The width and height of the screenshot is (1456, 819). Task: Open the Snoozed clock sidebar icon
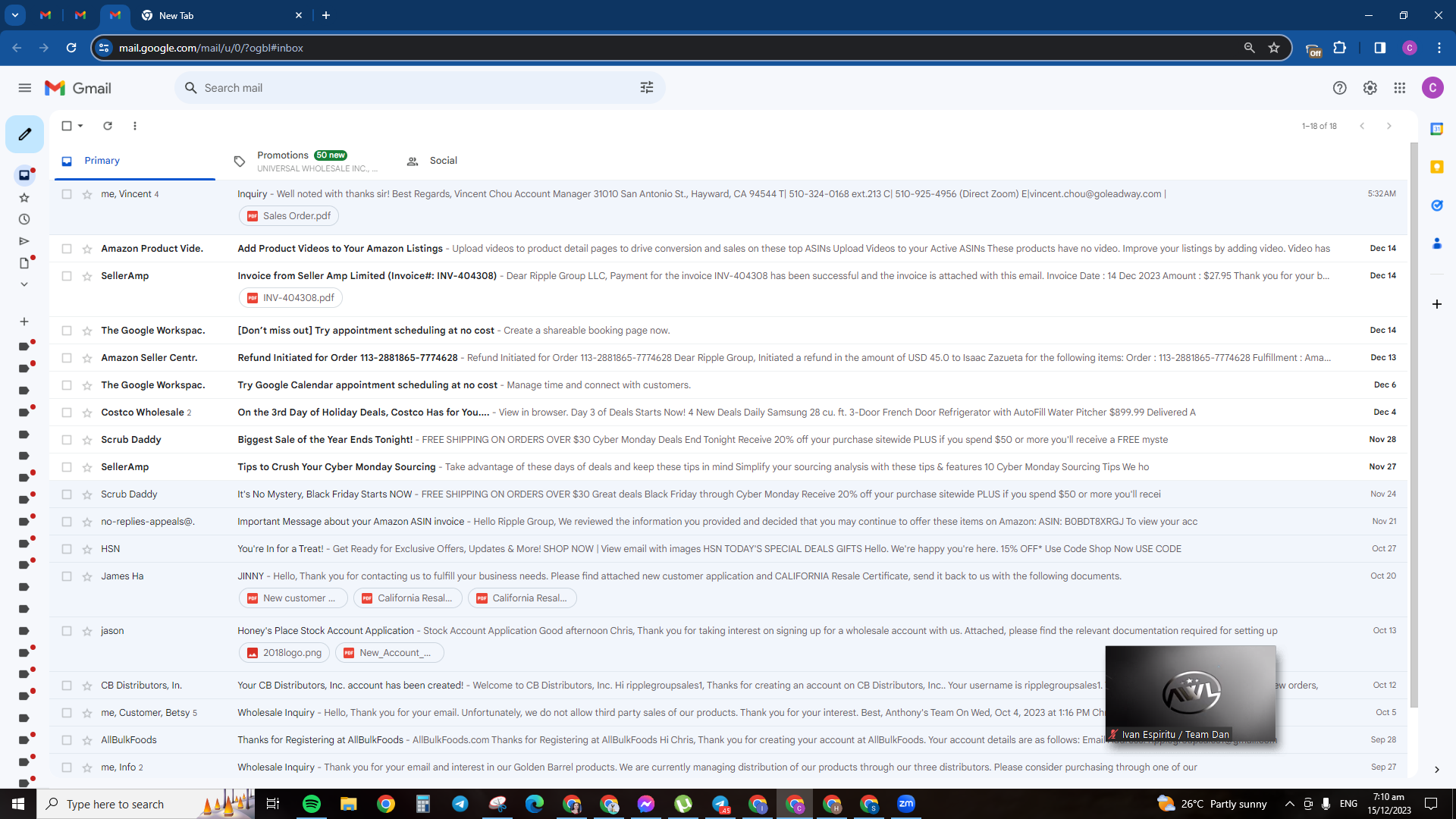[24, 219]
